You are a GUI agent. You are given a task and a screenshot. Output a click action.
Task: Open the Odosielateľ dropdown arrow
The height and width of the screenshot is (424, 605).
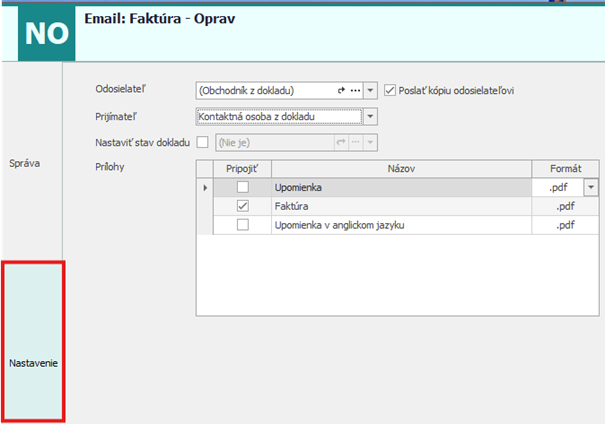370,90
